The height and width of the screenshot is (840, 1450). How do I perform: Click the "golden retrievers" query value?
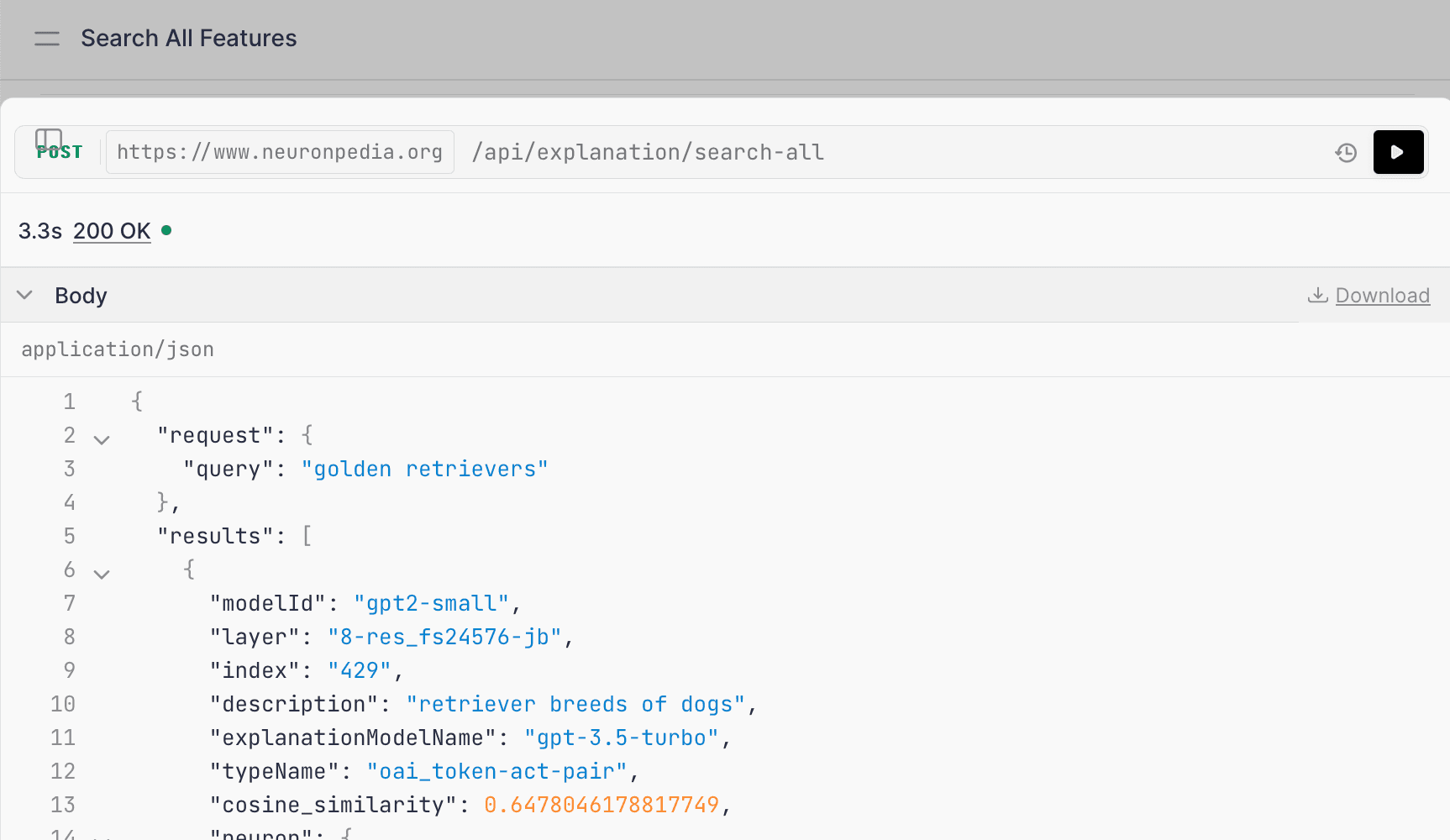point(424,469)
